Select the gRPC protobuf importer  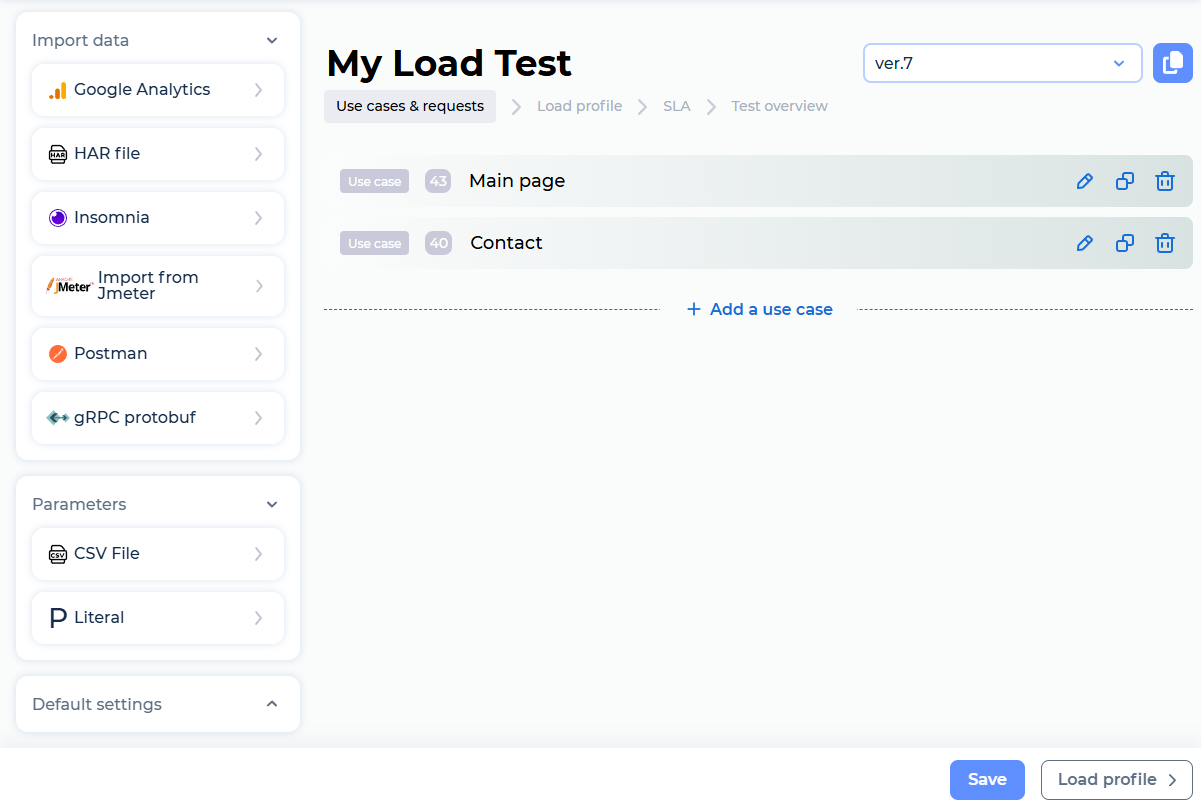[157, 417]
